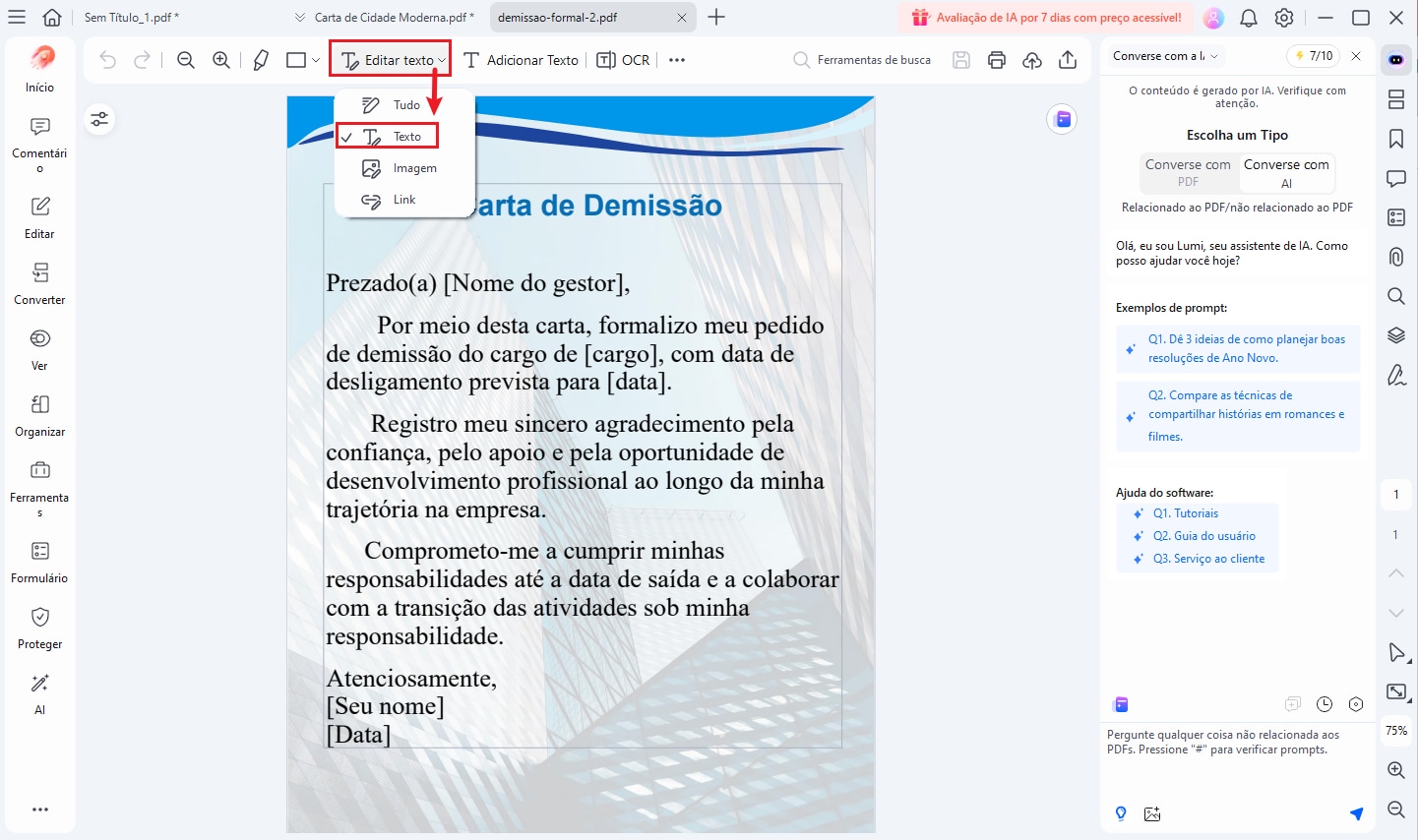1418x840 pixels.
Task: Switch to Converse com IA mode
Action: point(1287,172)
